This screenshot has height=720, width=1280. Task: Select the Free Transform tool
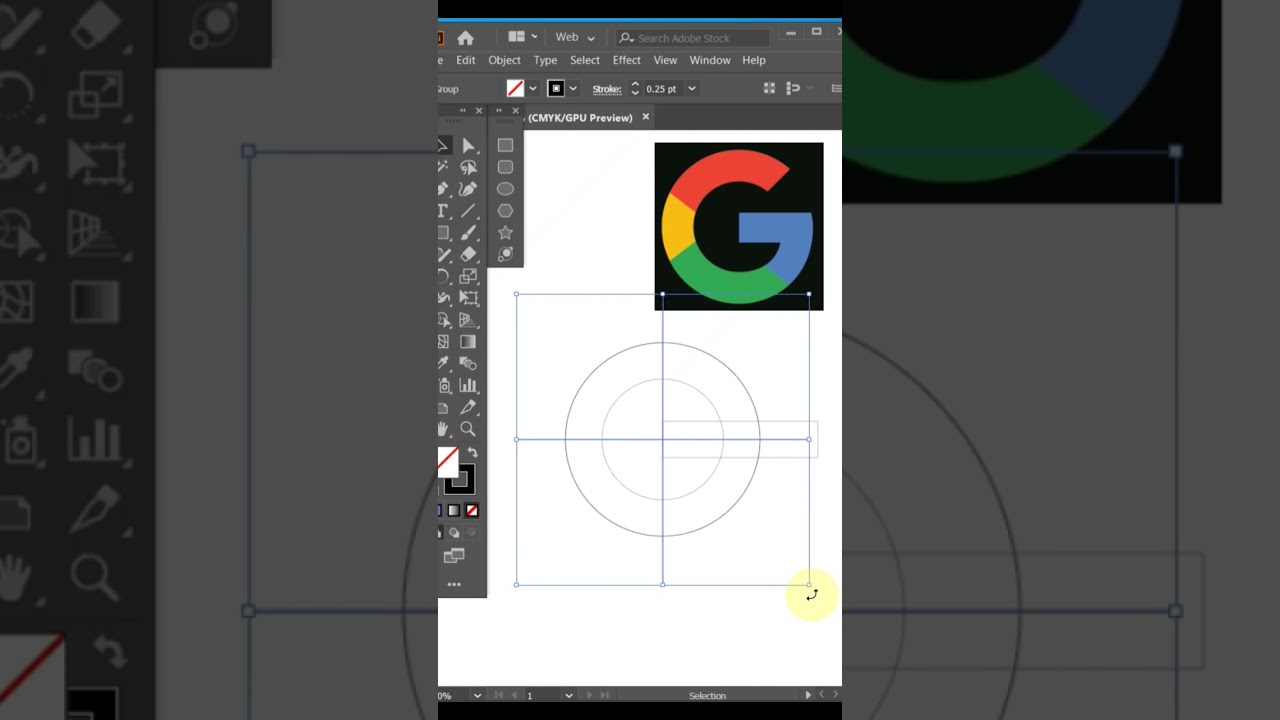coord(468,298)
